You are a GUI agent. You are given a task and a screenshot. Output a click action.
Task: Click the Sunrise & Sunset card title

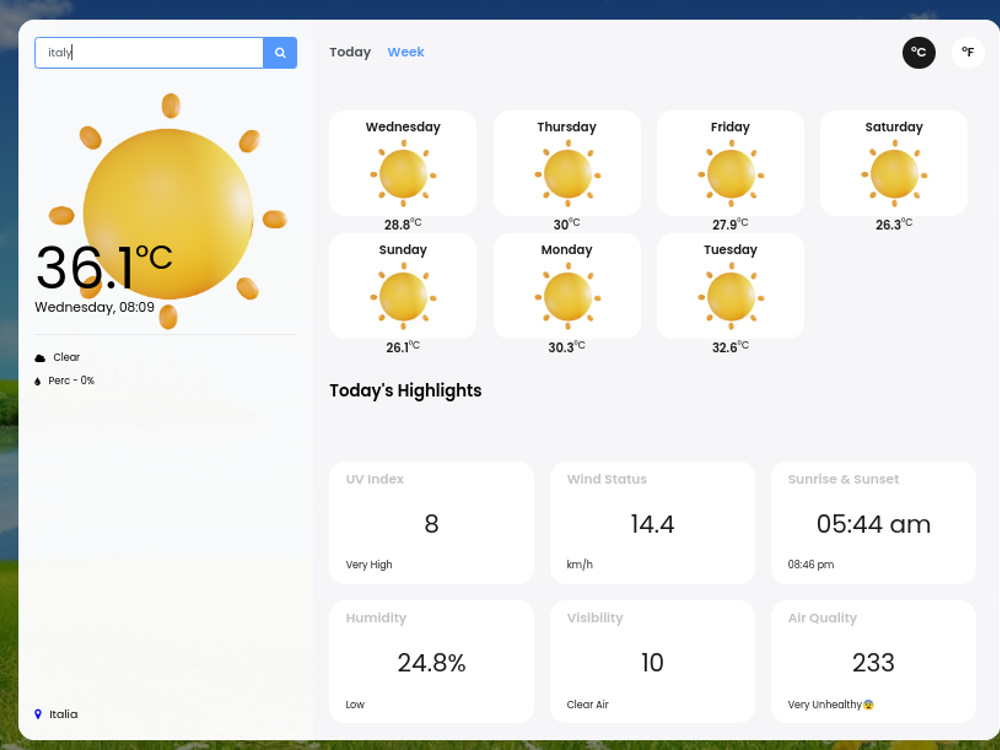click(x=844, y=479)
